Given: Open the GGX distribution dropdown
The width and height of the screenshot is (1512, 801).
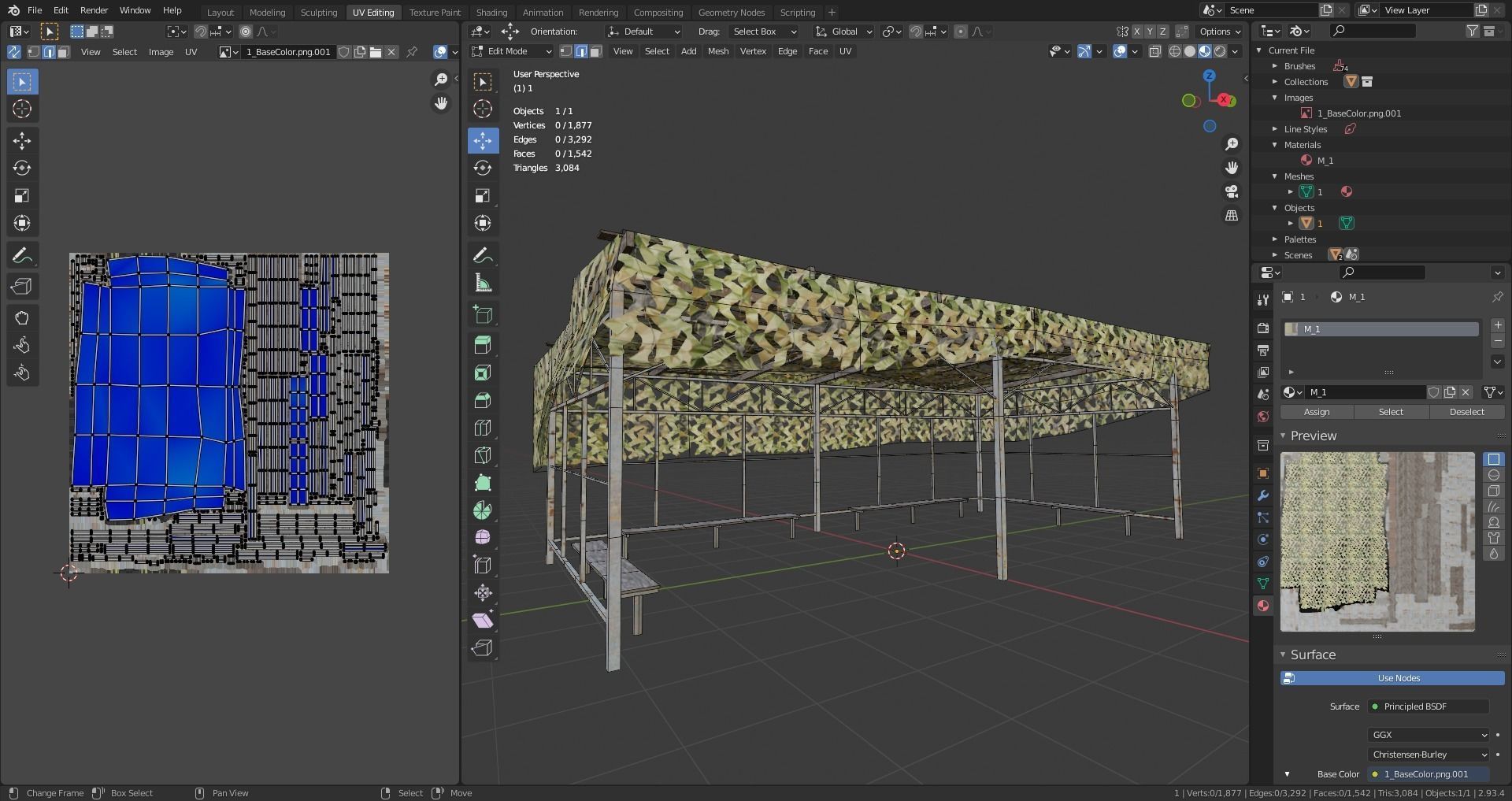Looking at the screenshot, I should 1429,735.
